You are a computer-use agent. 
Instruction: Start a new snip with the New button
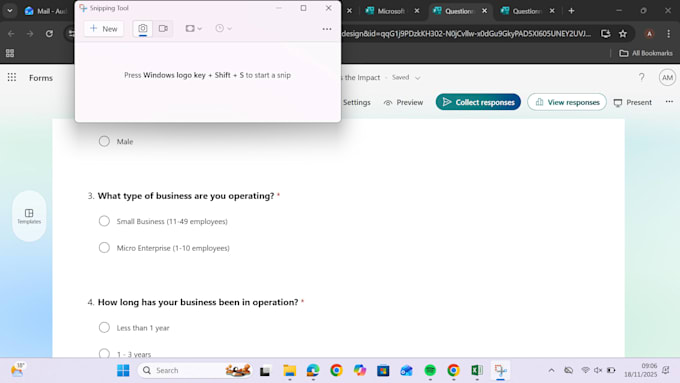[x=104, y=29]
